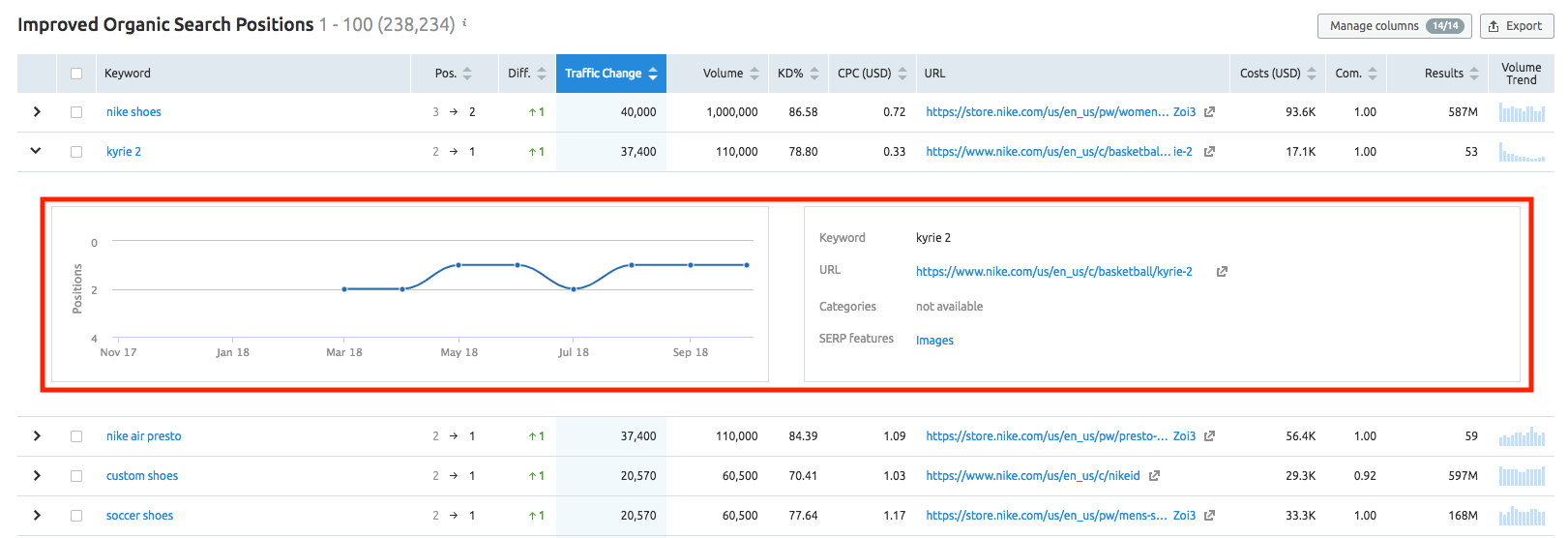The image size is (1568, 538).
Task: Click the 84.39 KD% cell
Action: click(x=803, y=436)
